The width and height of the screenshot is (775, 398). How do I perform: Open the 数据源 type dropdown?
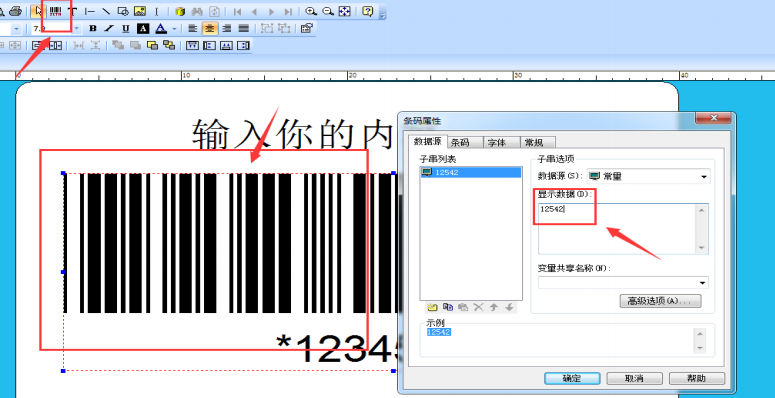(648, 176)
